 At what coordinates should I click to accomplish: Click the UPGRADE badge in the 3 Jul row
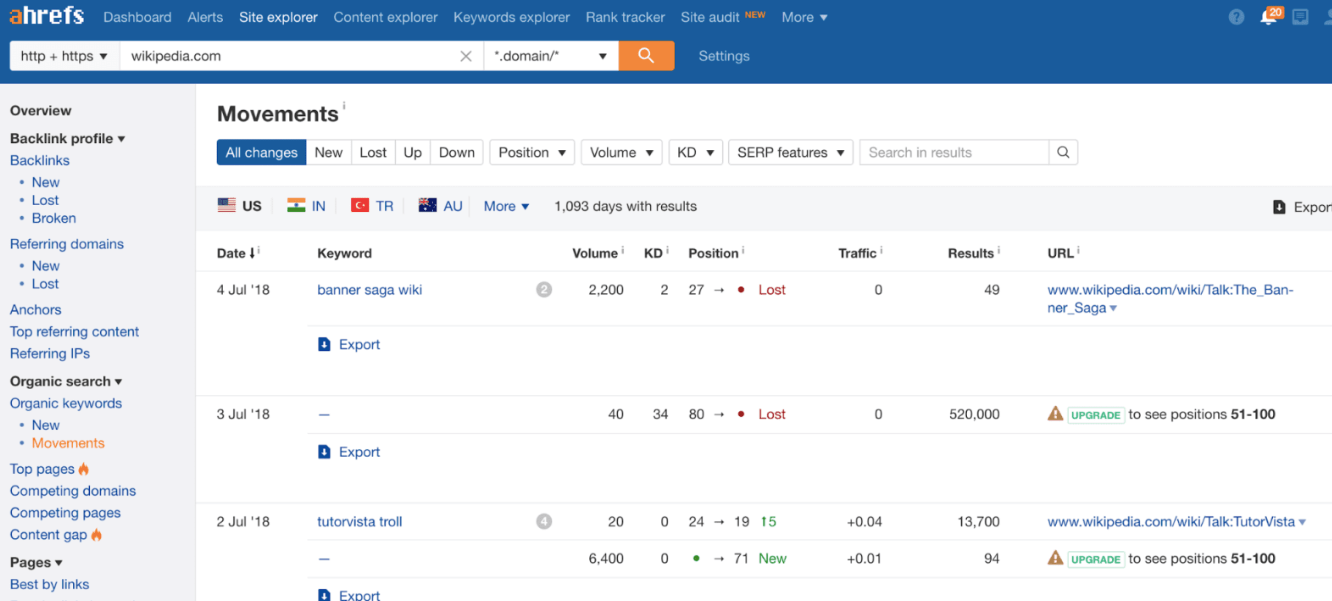[x=1096, y=414]
